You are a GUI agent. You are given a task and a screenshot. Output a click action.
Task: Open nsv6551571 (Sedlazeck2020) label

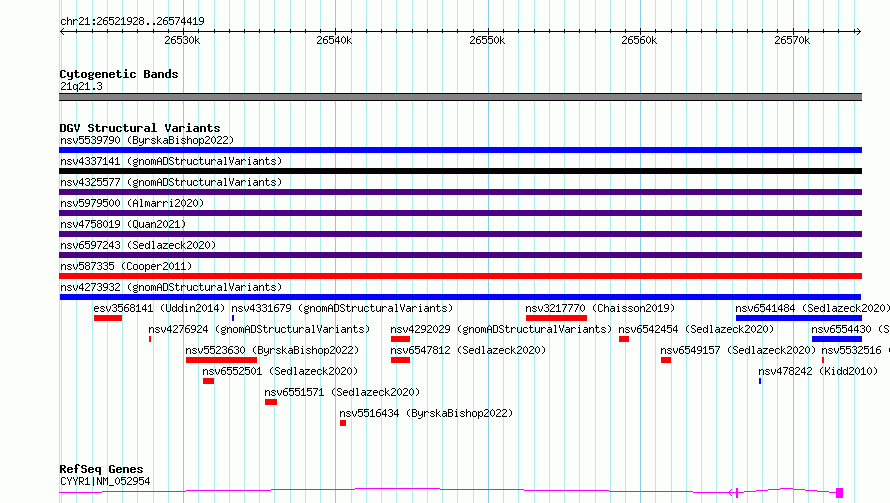(x=342, y=392)
